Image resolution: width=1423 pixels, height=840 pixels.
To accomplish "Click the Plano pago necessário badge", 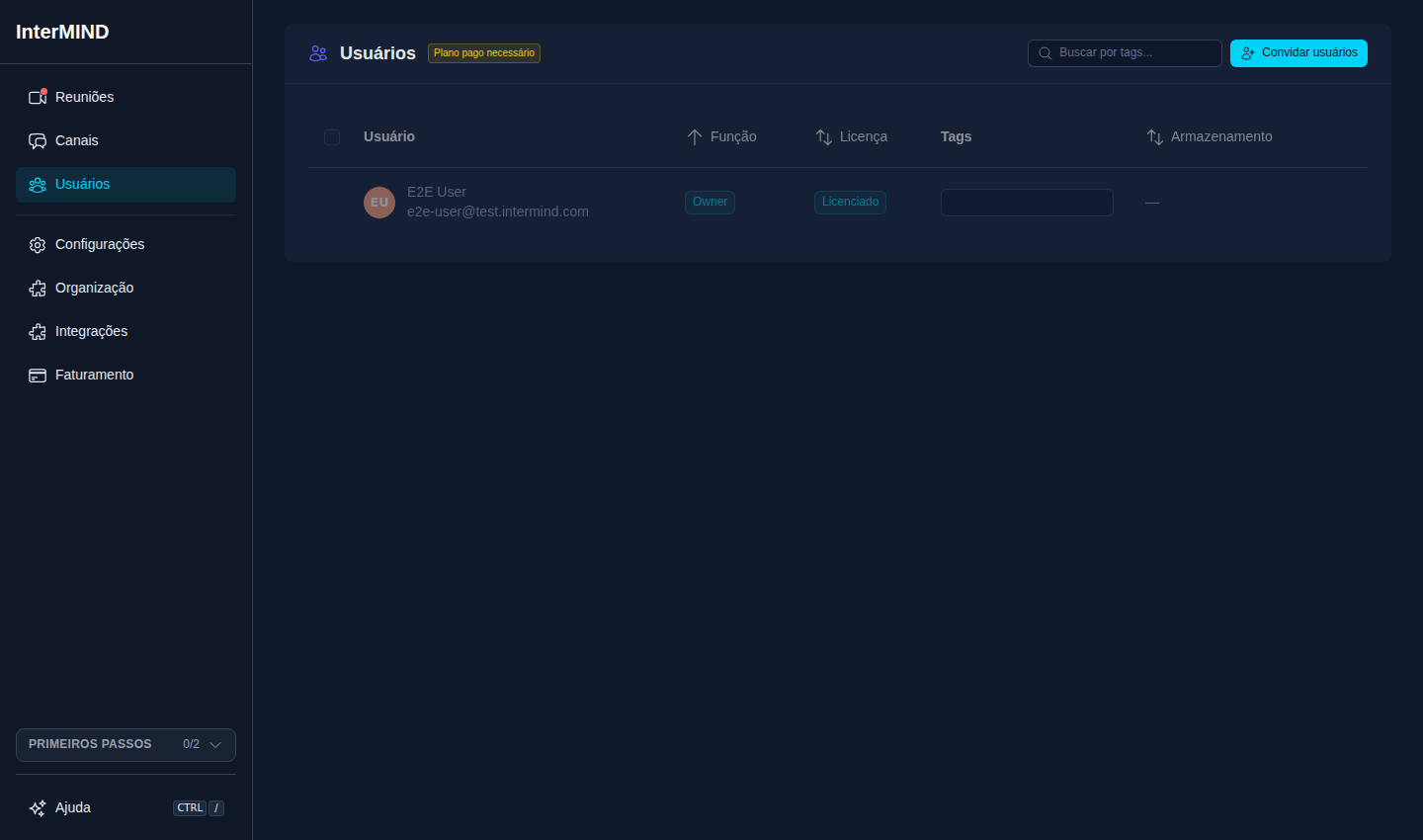I will [484, 53].
